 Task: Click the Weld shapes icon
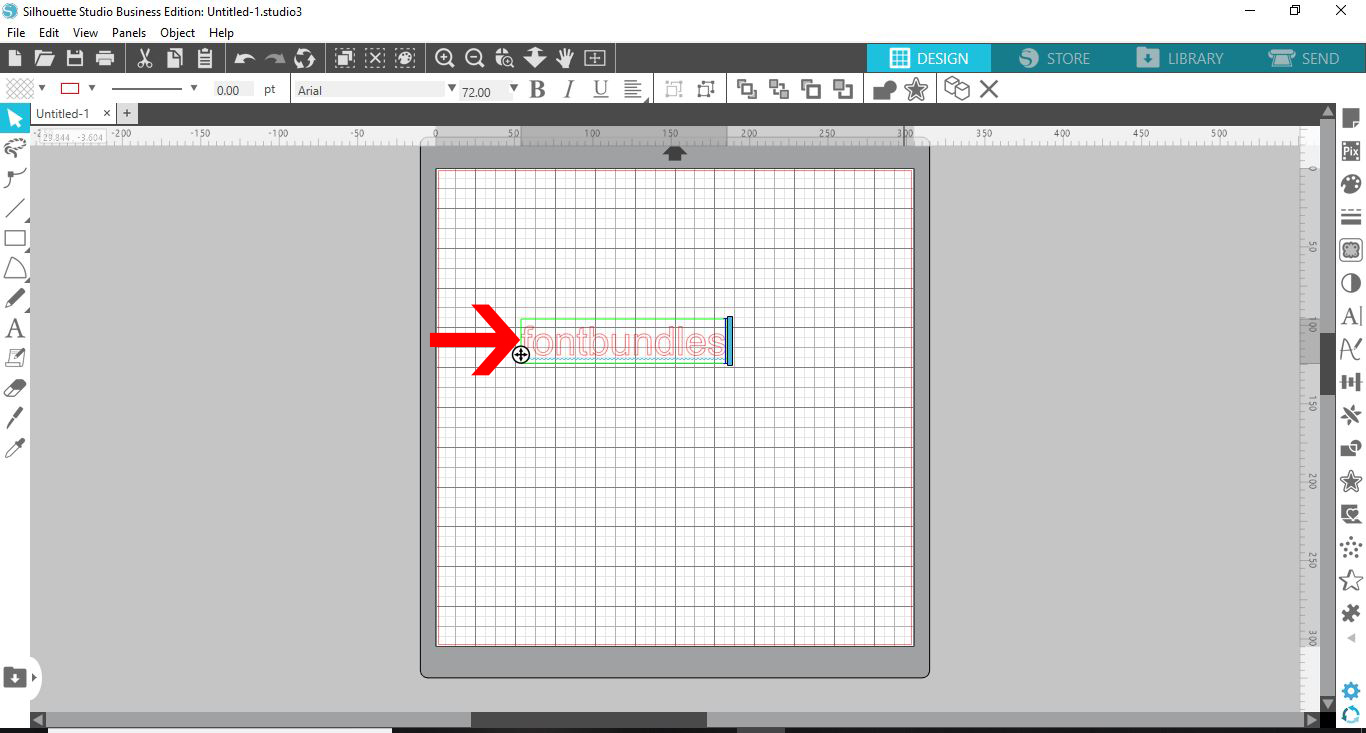(x=884, y=90)
